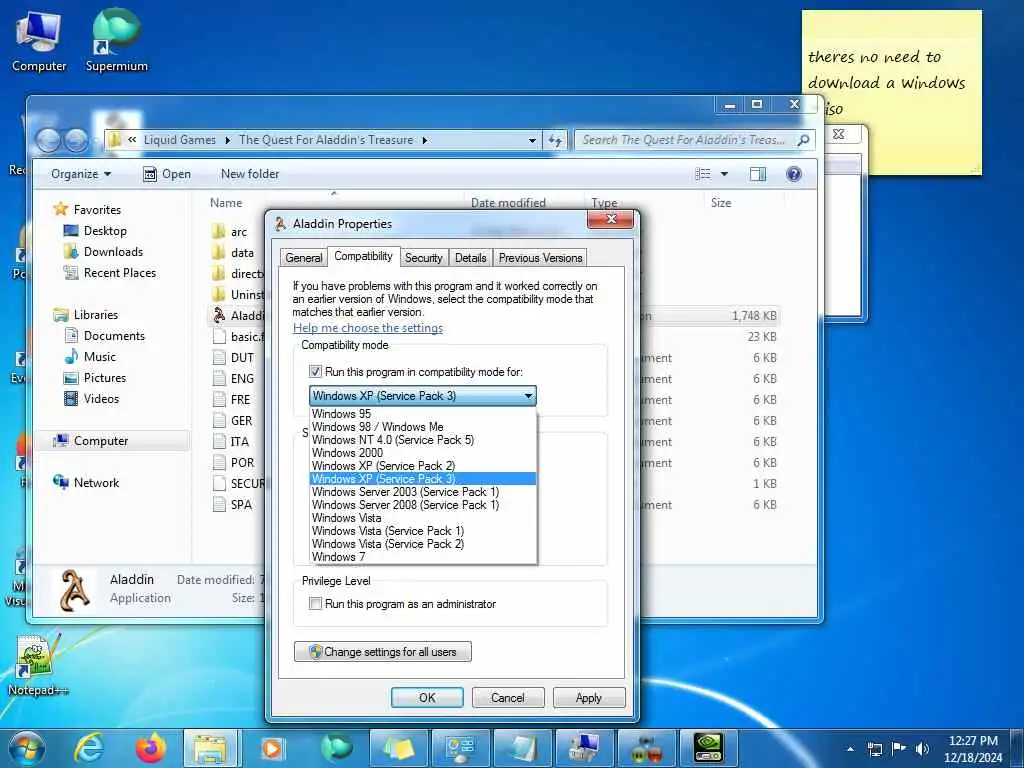Viewport: 1024px width, 768px height.
Task: Select Downloads in Favorites
Action: tap(104, 251)
